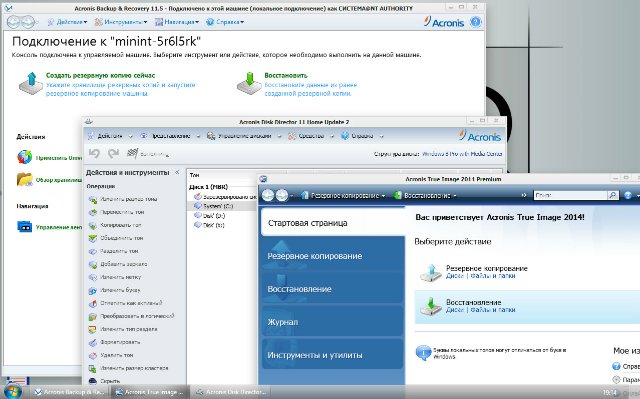Click 'Преобразовать в логический' operation
The height and width of the screenshot is (399, 640).
(137, 316)
